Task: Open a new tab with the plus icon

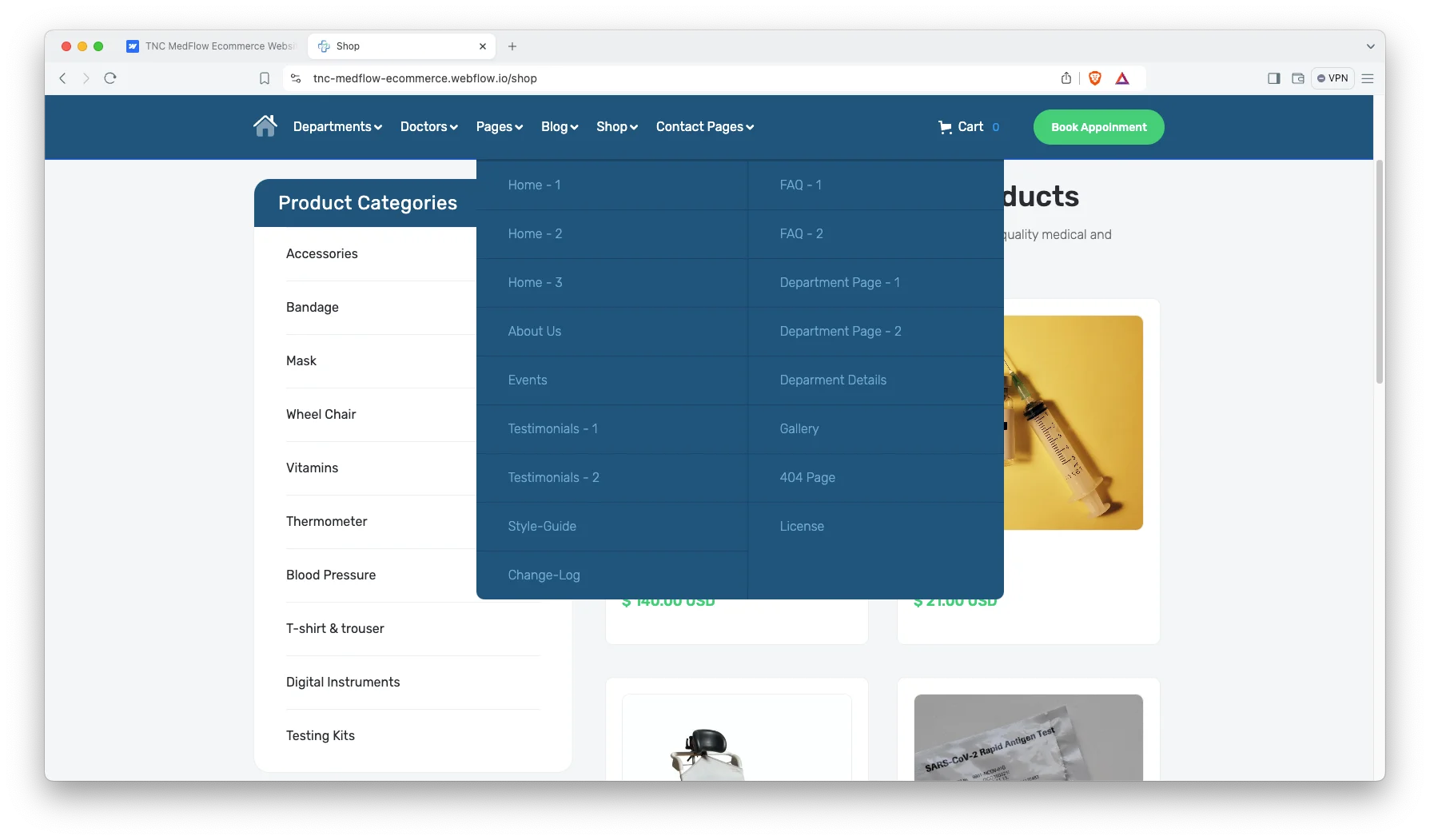Action: tap(512, 46)
